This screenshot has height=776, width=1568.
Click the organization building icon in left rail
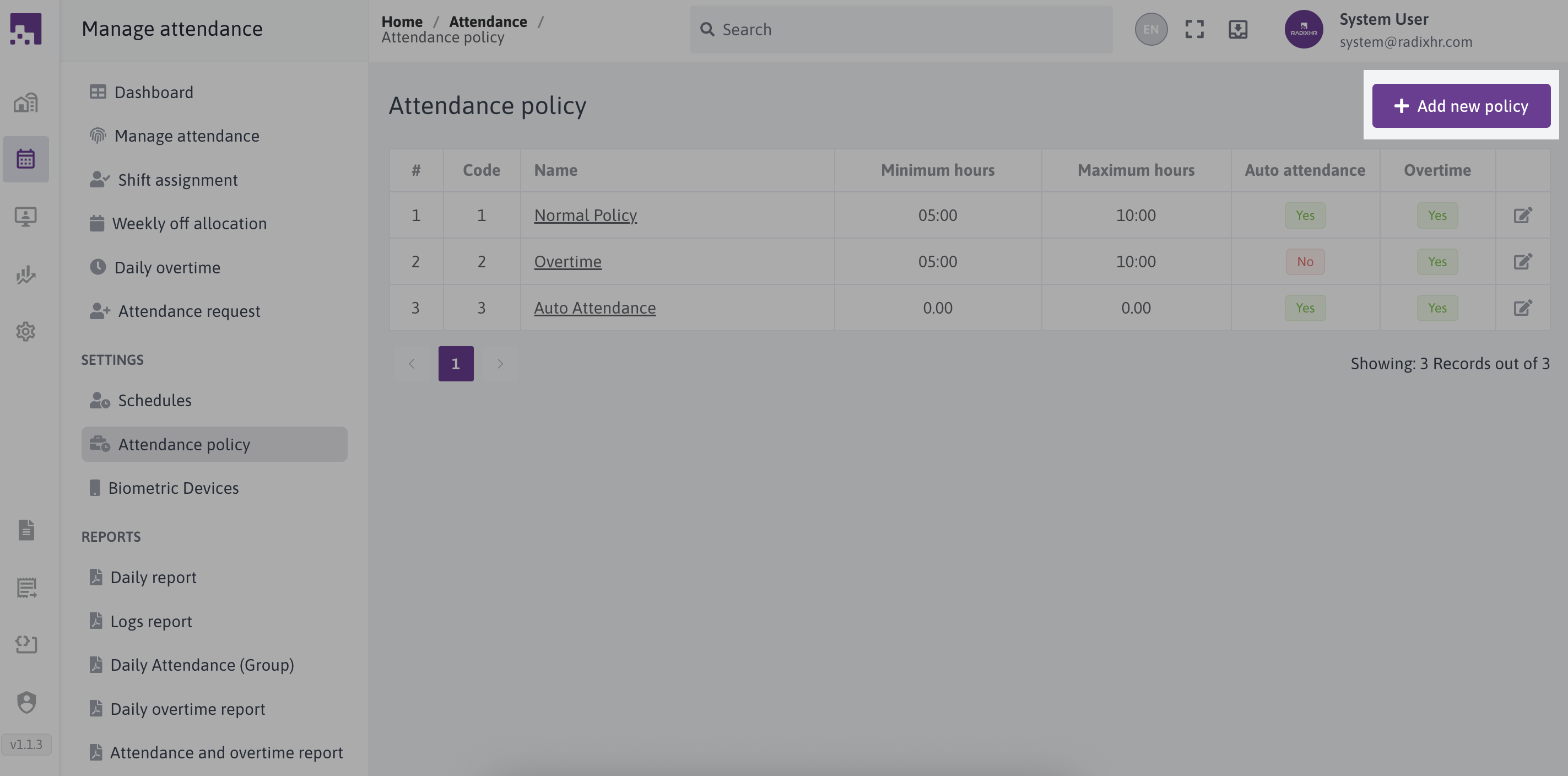coord(25,103)
